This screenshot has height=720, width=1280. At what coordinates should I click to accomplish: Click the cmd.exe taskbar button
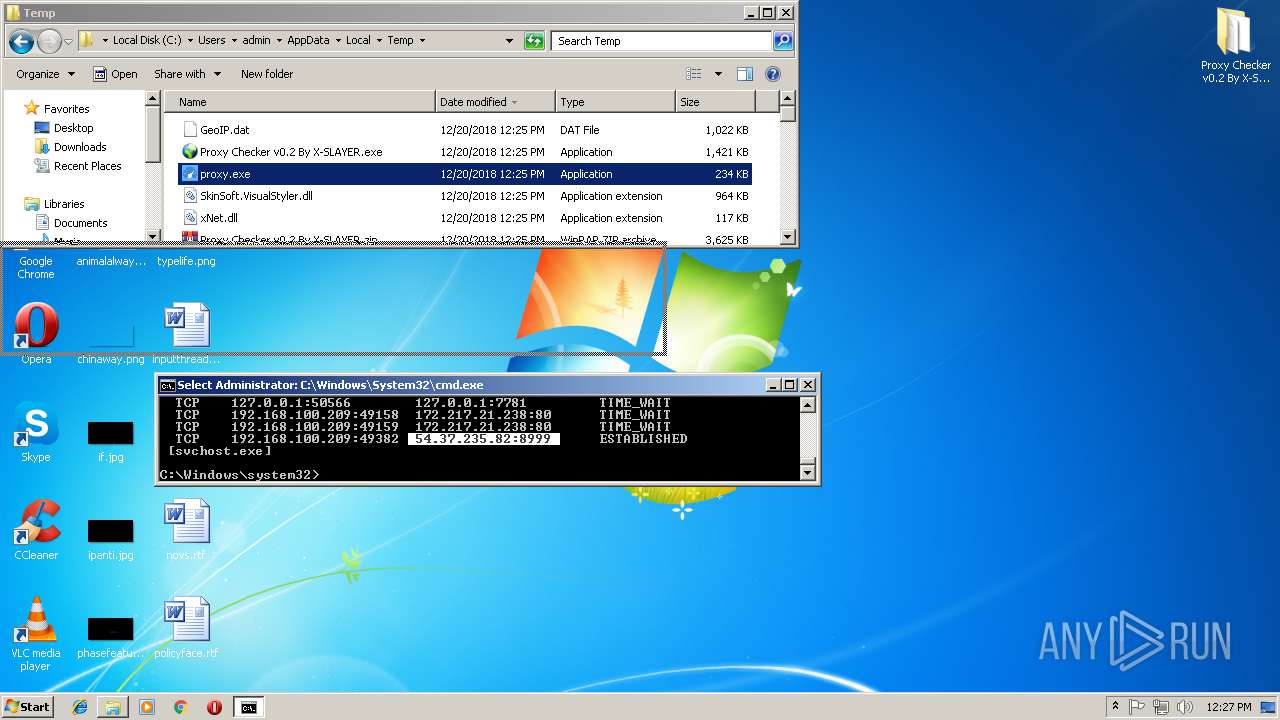click(x=248, y=707)
